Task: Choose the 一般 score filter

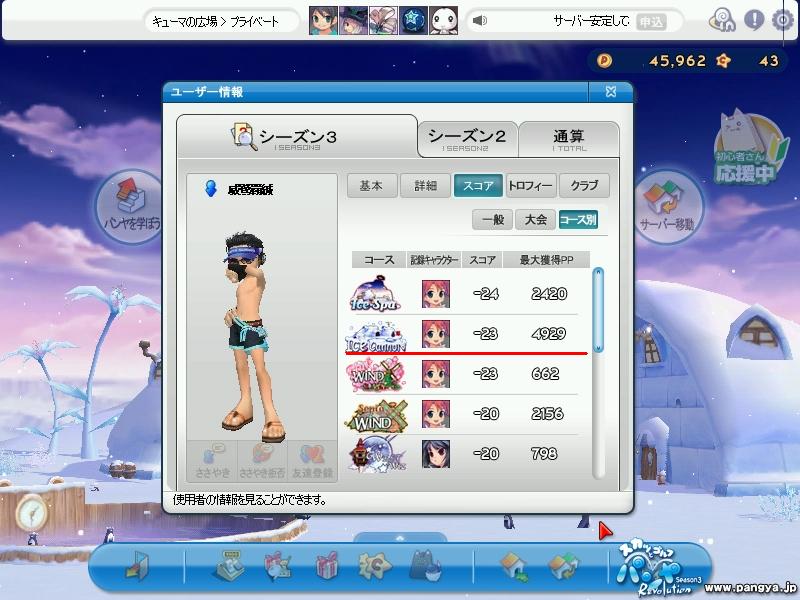Action: click(493, 220)
